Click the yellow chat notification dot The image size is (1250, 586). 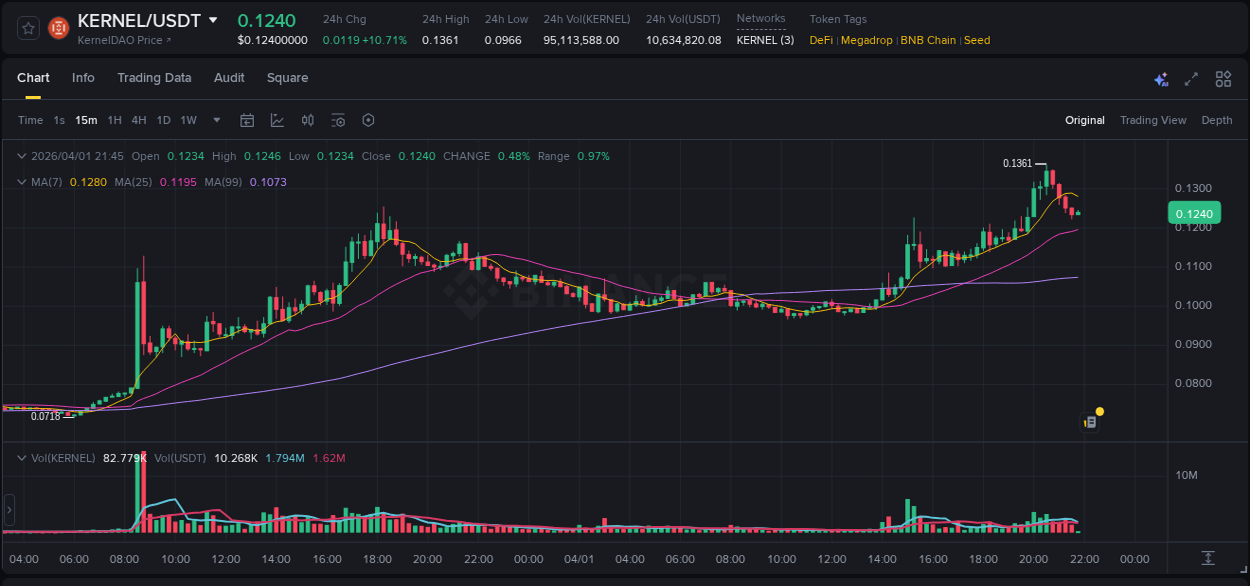pos(1099,411)
